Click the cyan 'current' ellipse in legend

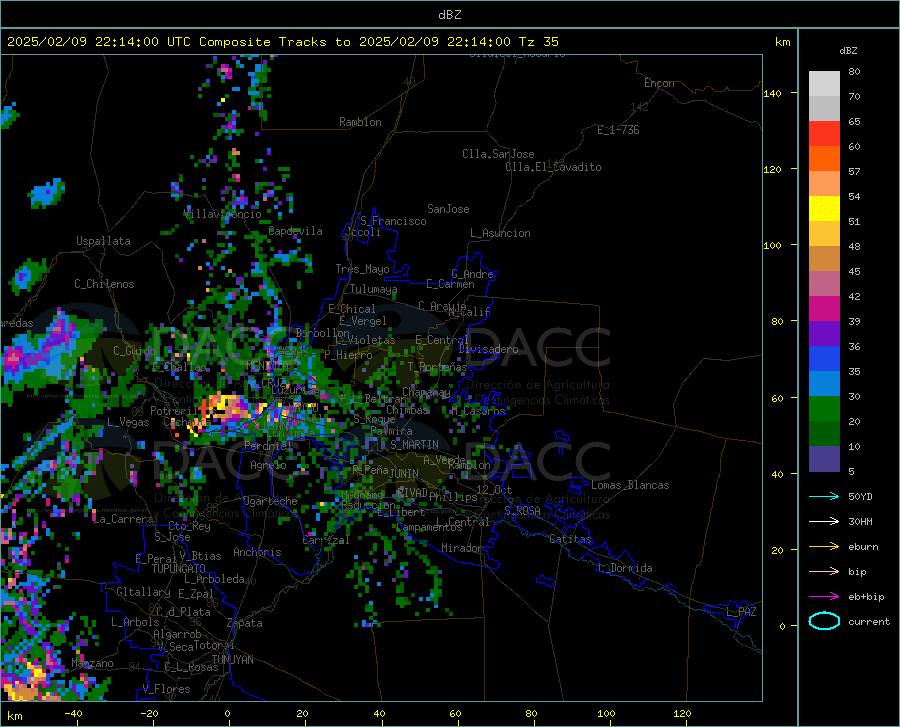(x=824, y=621)
